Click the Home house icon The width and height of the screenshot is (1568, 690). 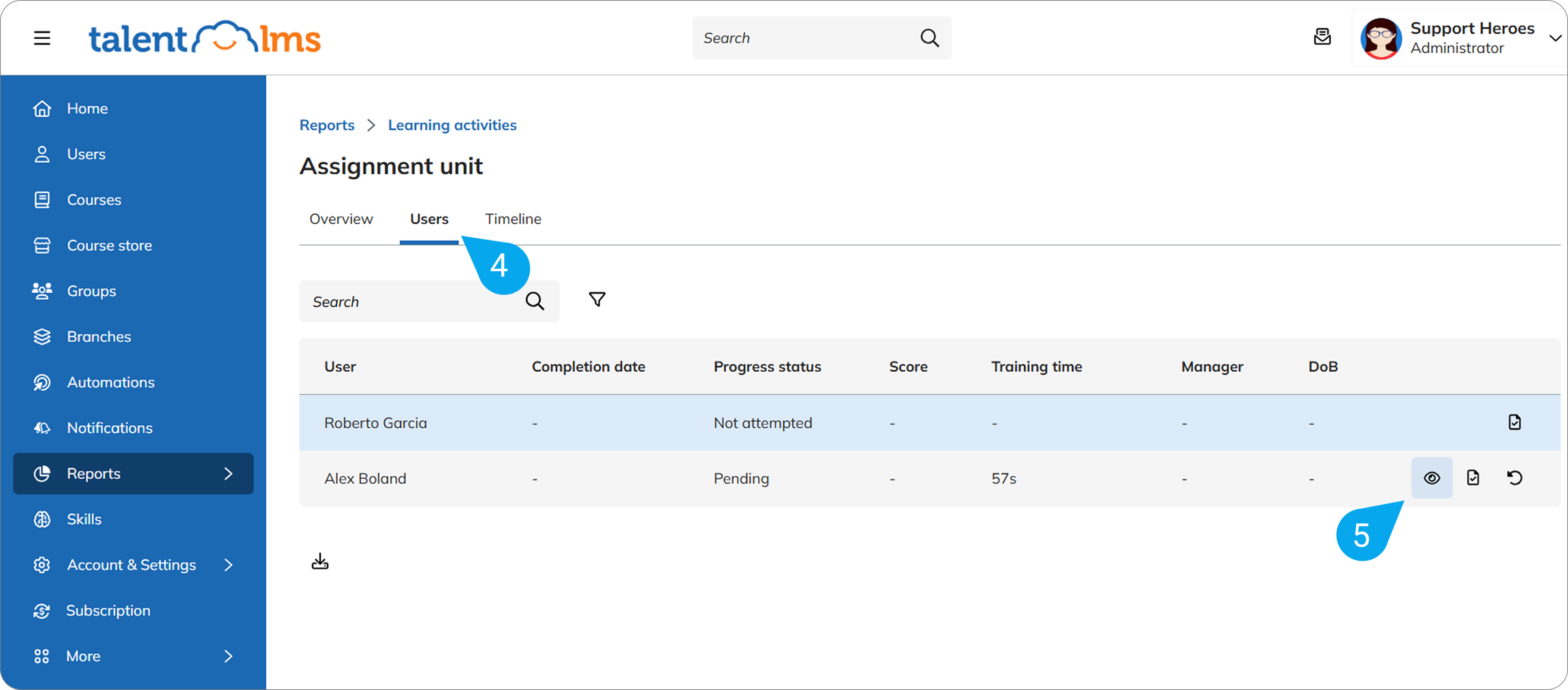(x=42, y=108)
